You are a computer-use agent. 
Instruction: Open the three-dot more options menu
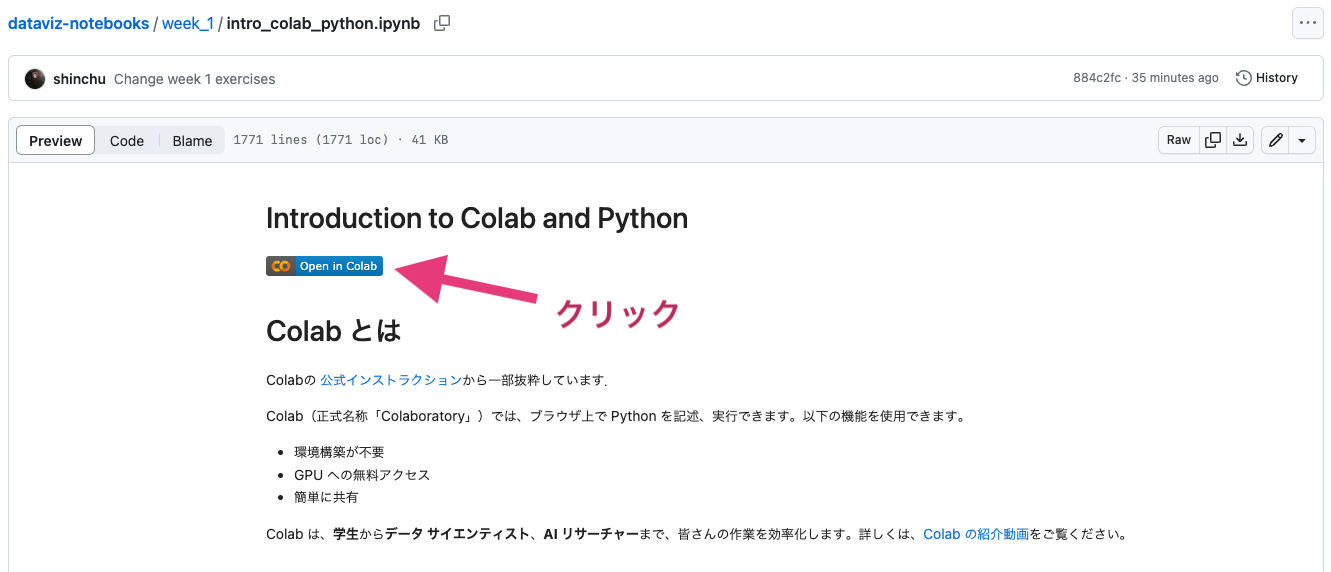tap(1307, 23)
